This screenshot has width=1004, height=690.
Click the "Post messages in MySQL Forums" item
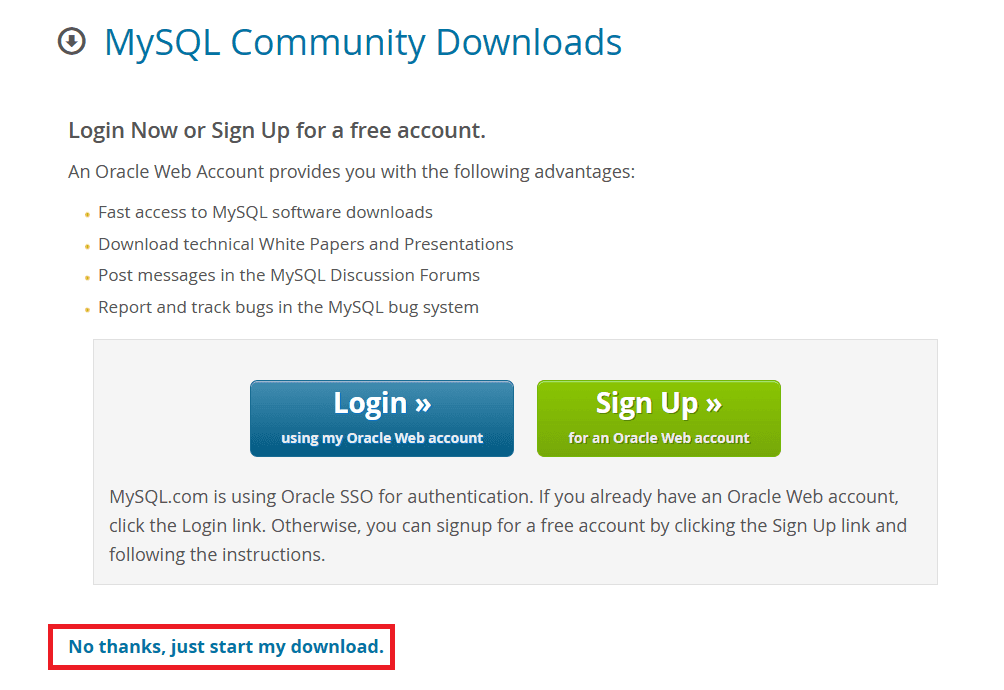pos(288,275)
